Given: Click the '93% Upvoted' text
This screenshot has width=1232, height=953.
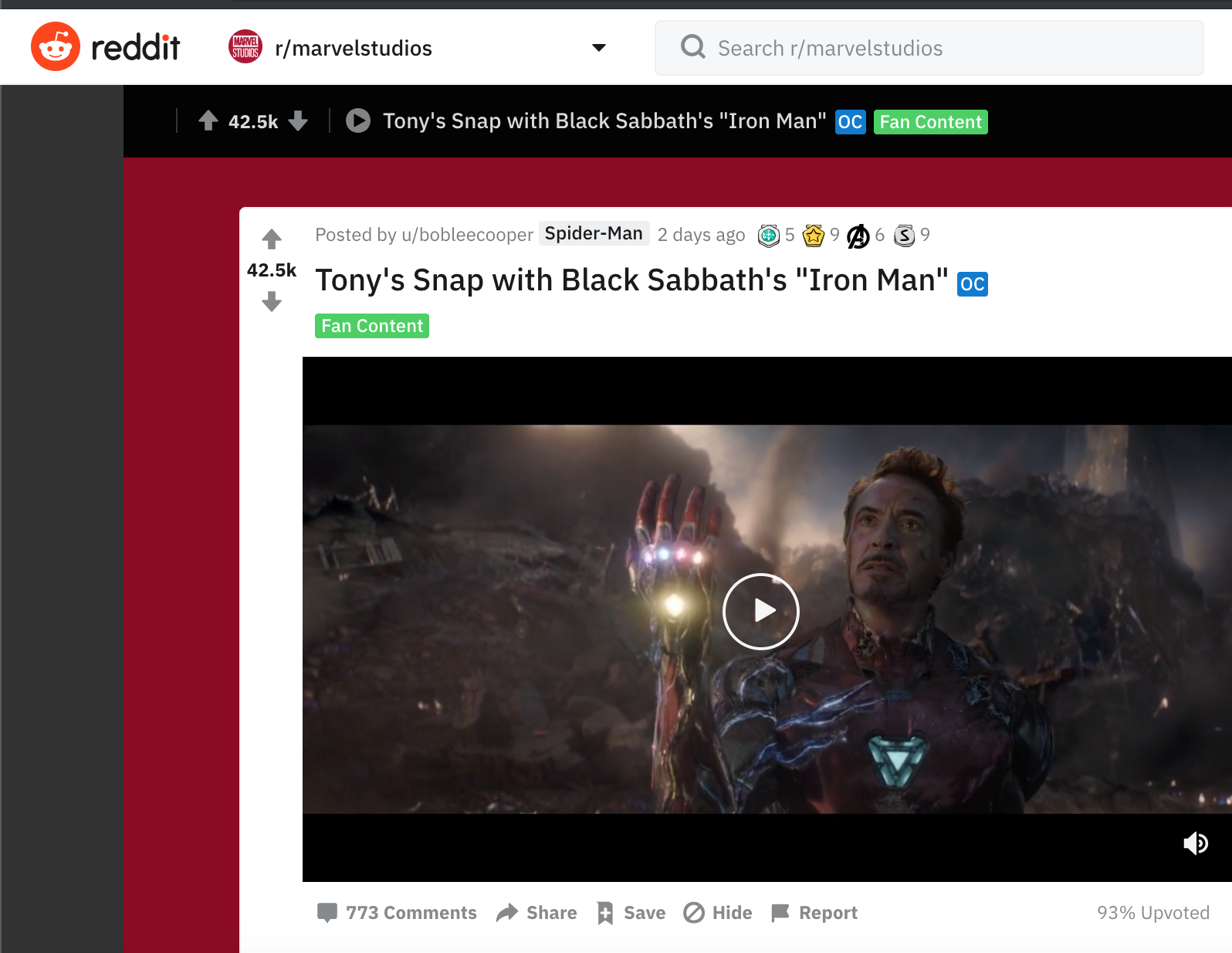Looking at the screenshot, I should click(1153, 913).
